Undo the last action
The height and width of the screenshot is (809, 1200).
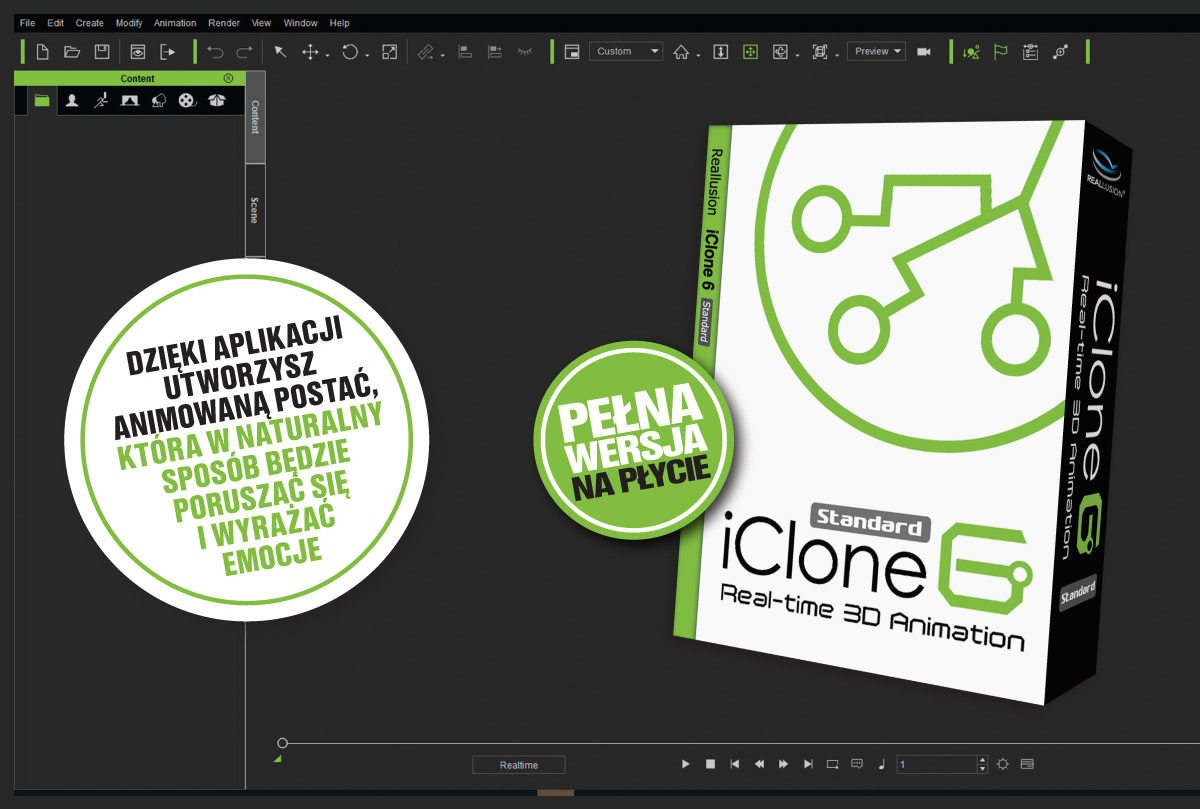215,52
